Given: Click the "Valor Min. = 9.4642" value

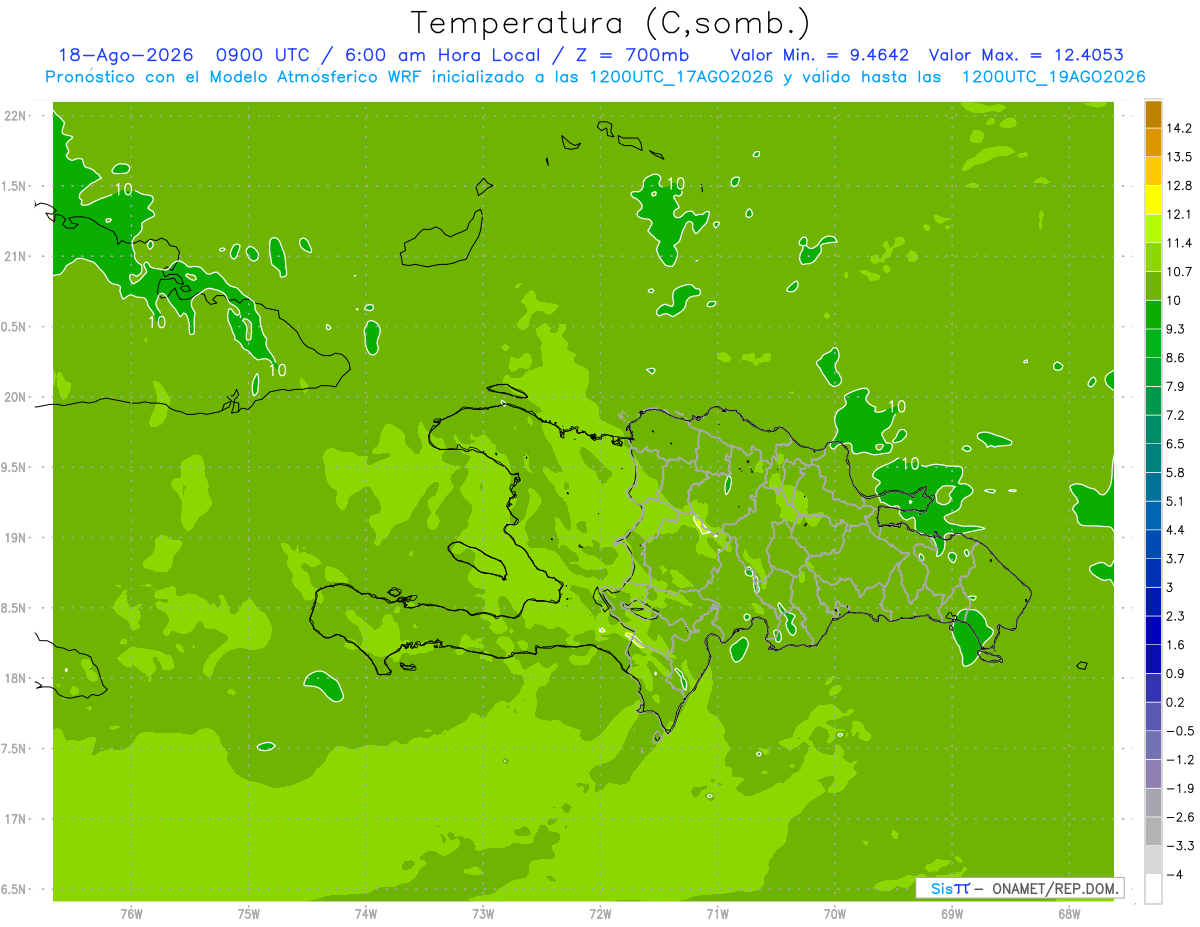Looking at the screenshot, I should click(820, 55).
